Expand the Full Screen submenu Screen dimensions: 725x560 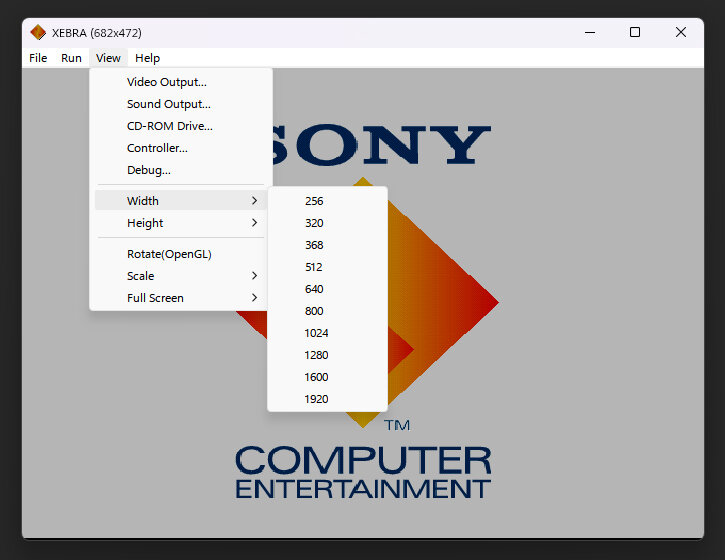180,298
